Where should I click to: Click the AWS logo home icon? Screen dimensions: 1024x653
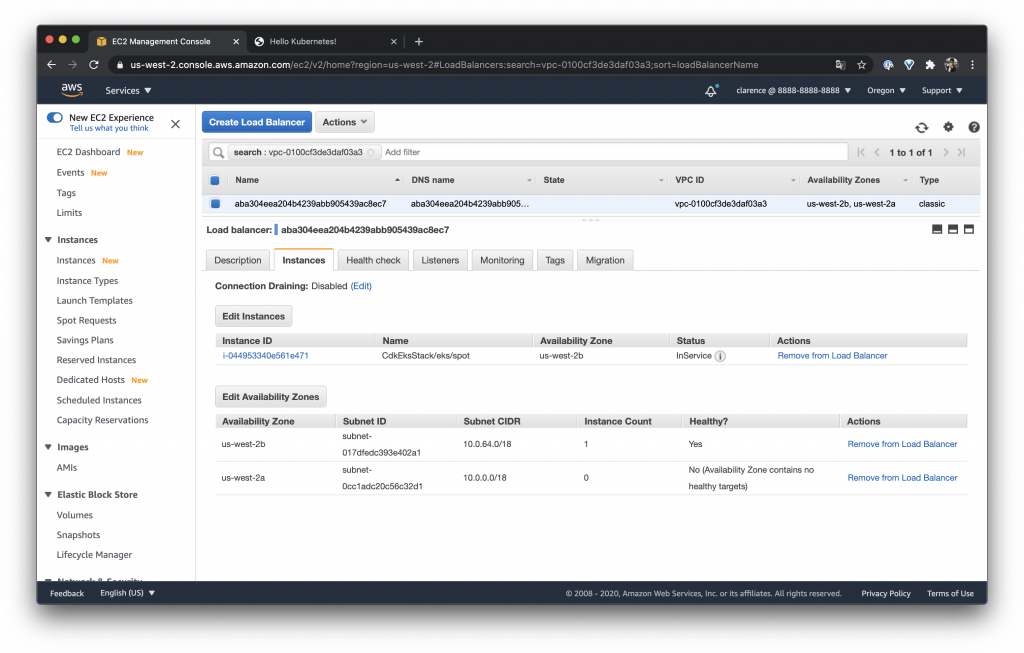click(72, 90)
